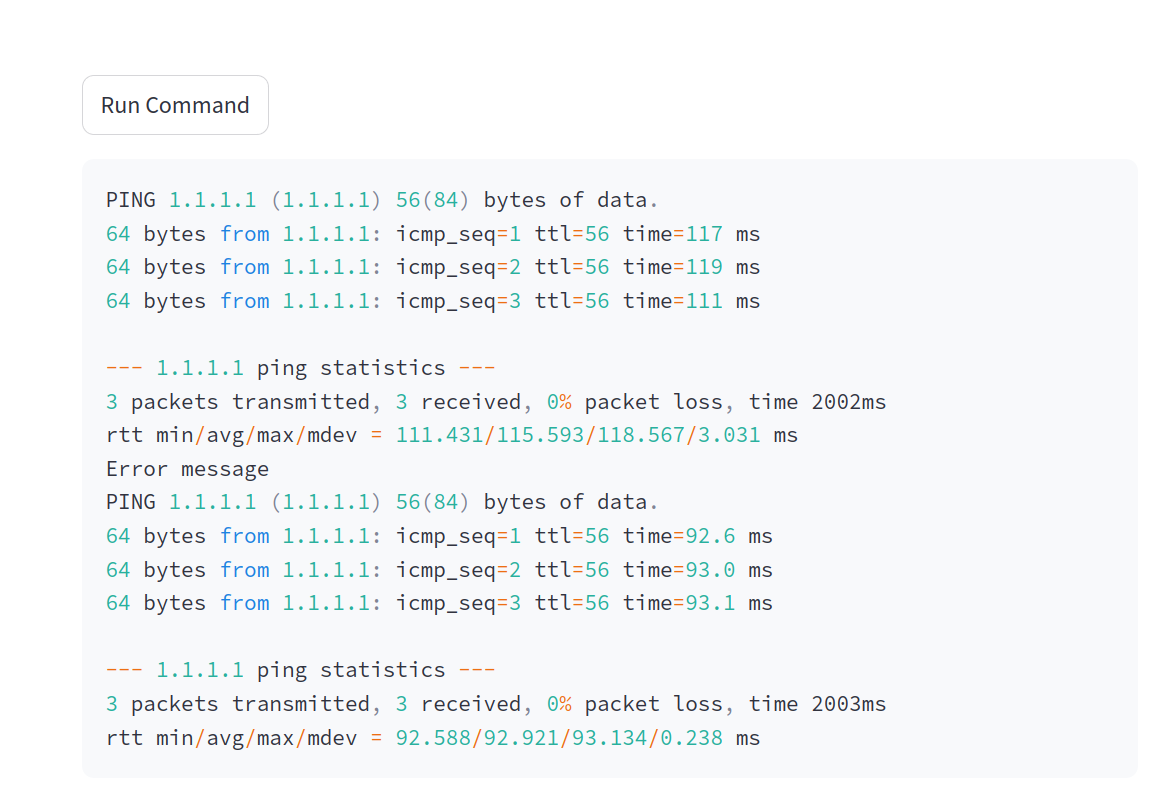Image resolution: width=1163 pixels, height=810 pixels.
Task: Click the Error message text line
Action: click(188, 469)
